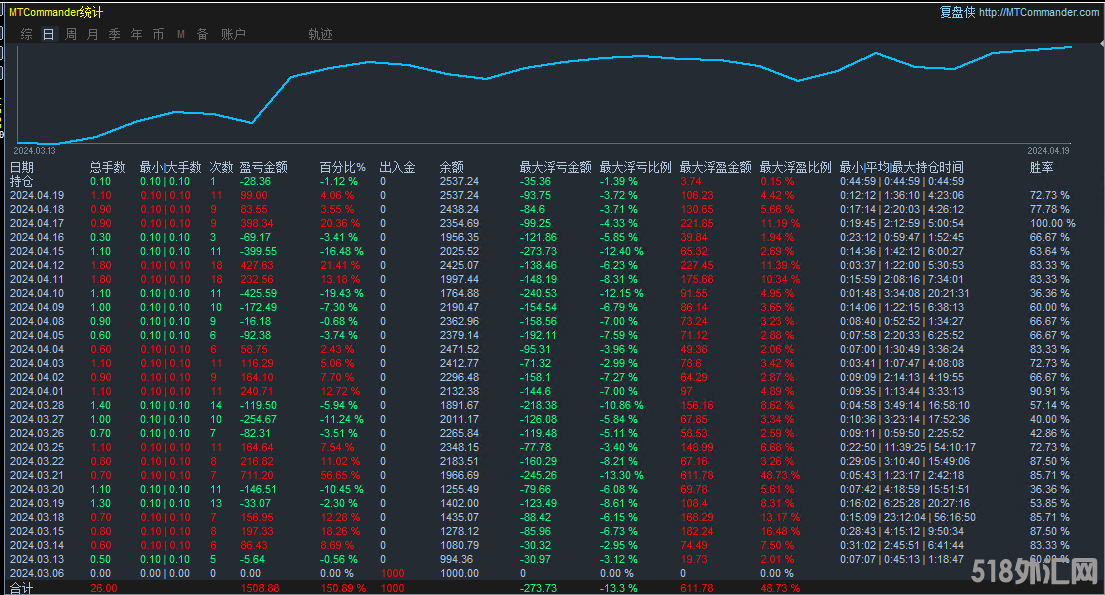The image size is (1105, 595).
Task: Switch to 月 monthly statistics tab
Action: pyautogui.click(x=93, y=34)
